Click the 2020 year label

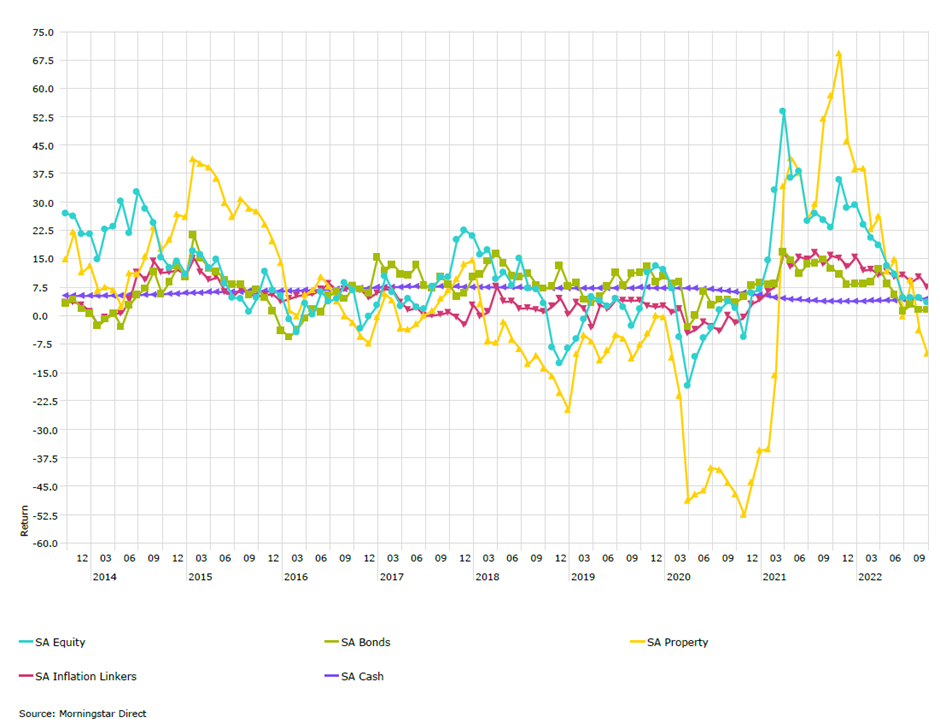[x=679, y=577]
